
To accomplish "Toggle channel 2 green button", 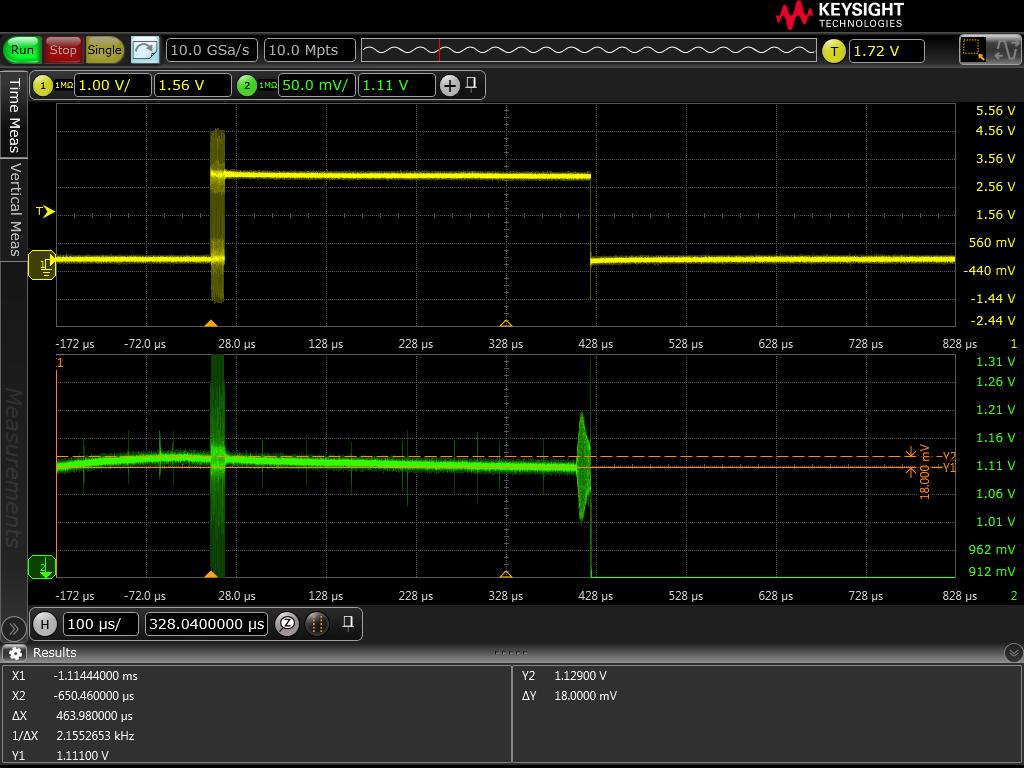I will (247, 86).
